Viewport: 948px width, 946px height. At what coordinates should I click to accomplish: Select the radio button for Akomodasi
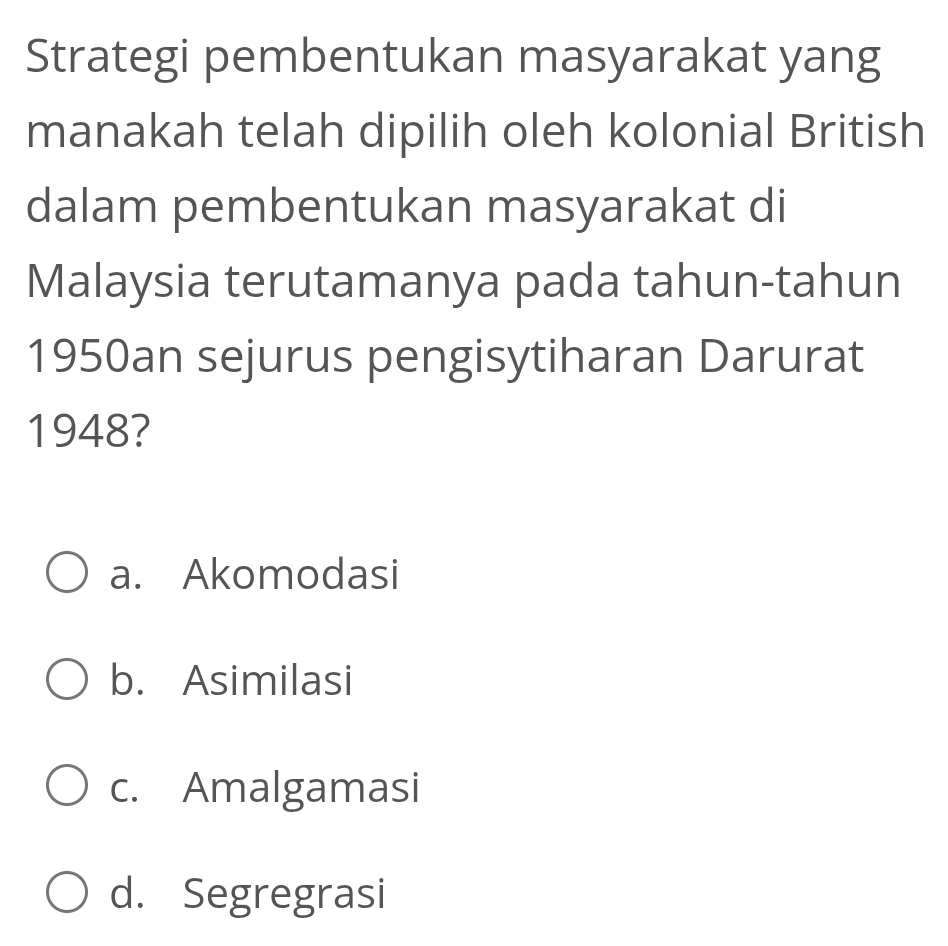click(x=68, y=574)
